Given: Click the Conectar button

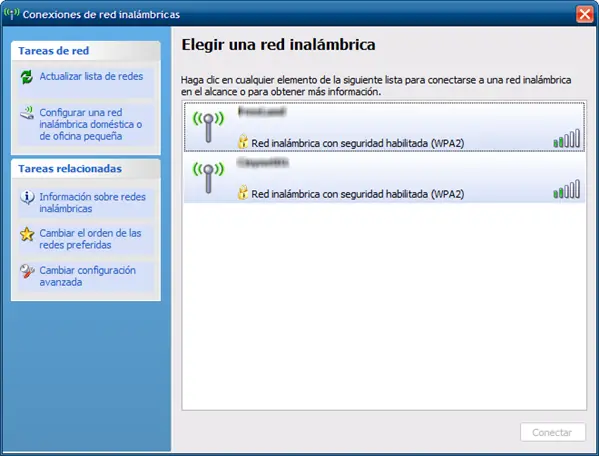Looking at the screenshot, I should 553,432.
